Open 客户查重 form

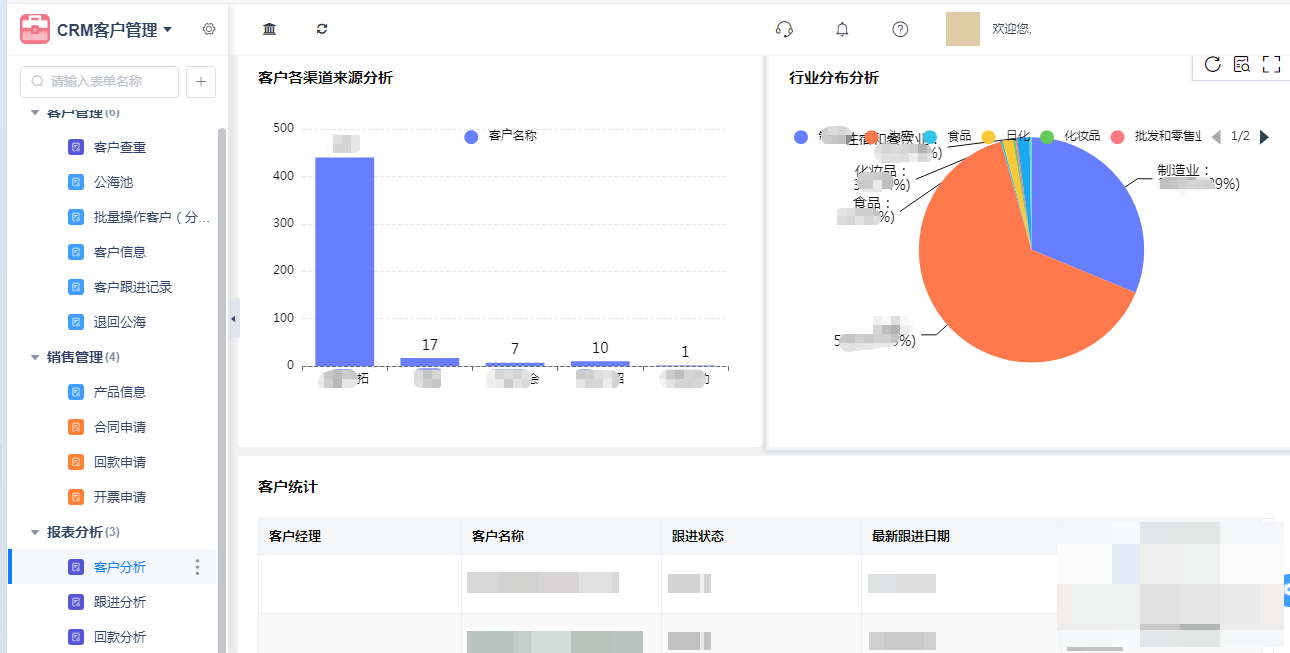pyautogui.click(x=120, y=147)
